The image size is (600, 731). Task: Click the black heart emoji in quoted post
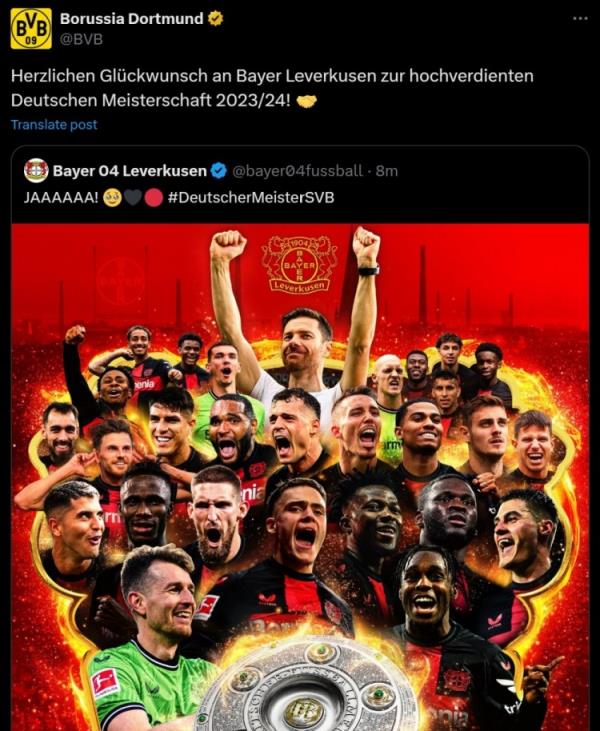(133, 198)
